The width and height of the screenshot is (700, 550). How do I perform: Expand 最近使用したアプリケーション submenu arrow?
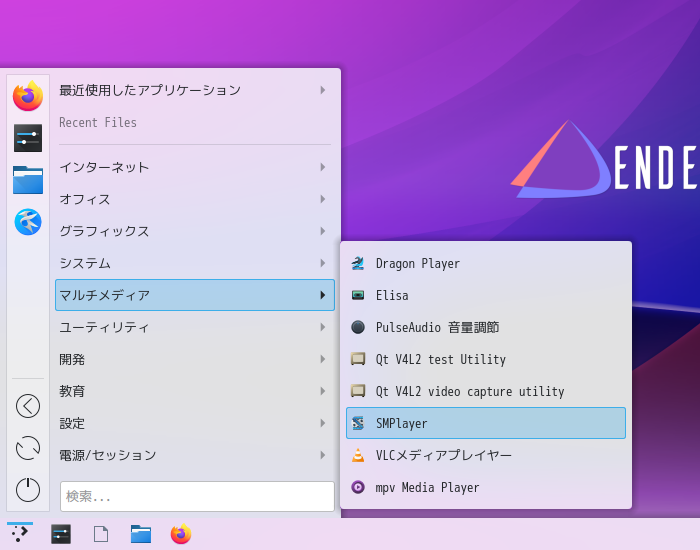click(x=323, y=90)
